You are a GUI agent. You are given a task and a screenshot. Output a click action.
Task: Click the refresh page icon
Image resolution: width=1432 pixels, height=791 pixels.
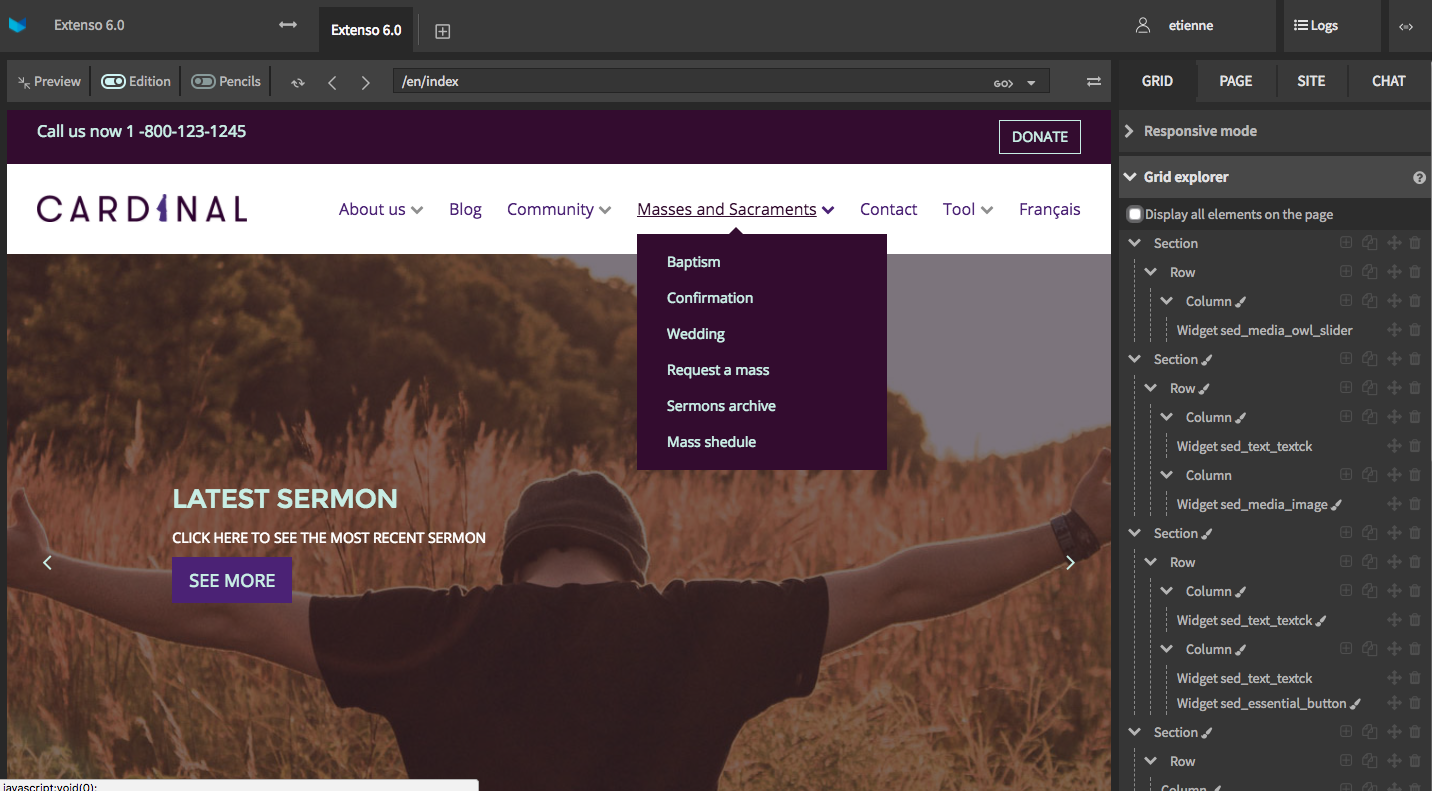tap(298, 83)
